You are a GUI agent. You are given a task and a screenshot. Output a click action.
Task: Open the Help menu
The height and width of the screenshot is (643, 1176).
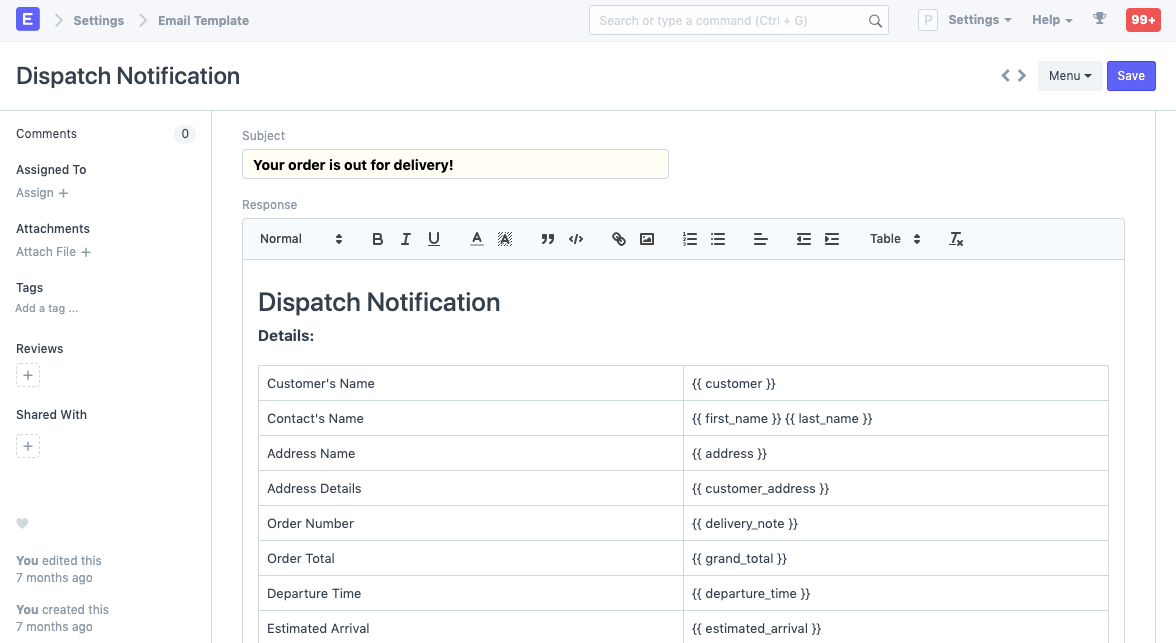tap(1051, 19)
